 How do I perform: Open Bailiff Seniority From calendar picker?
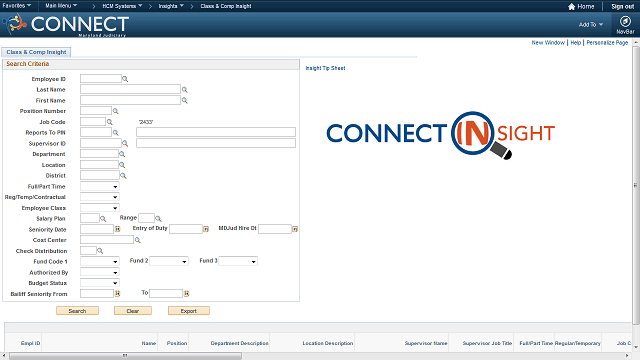pos(118,293)
